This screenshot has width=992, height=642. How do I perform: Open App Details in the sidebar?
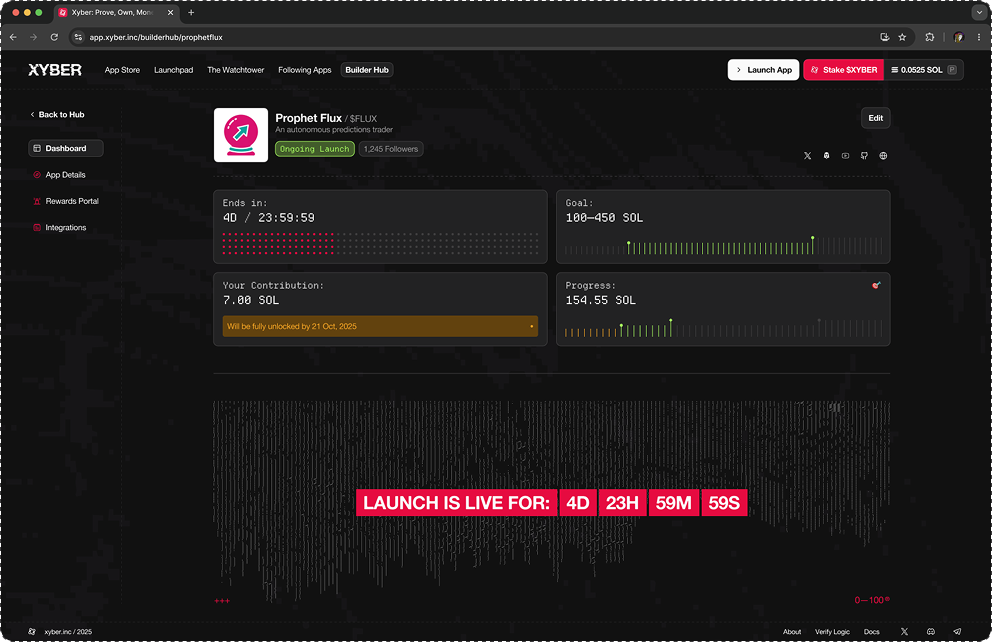(65, 175)
